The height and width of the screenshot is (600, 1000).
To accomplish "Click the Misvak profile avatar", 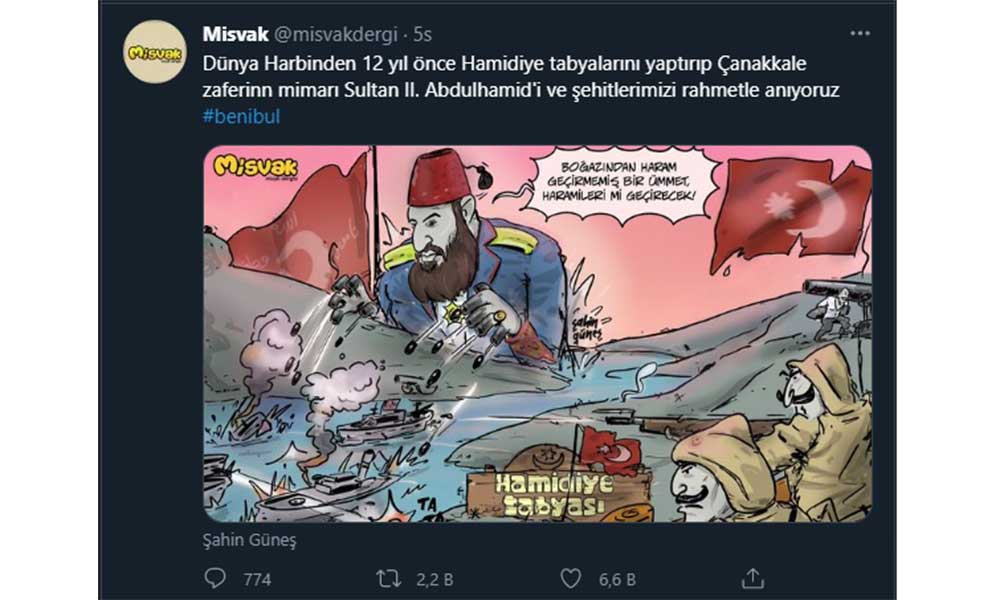I will tap(155, 52).
